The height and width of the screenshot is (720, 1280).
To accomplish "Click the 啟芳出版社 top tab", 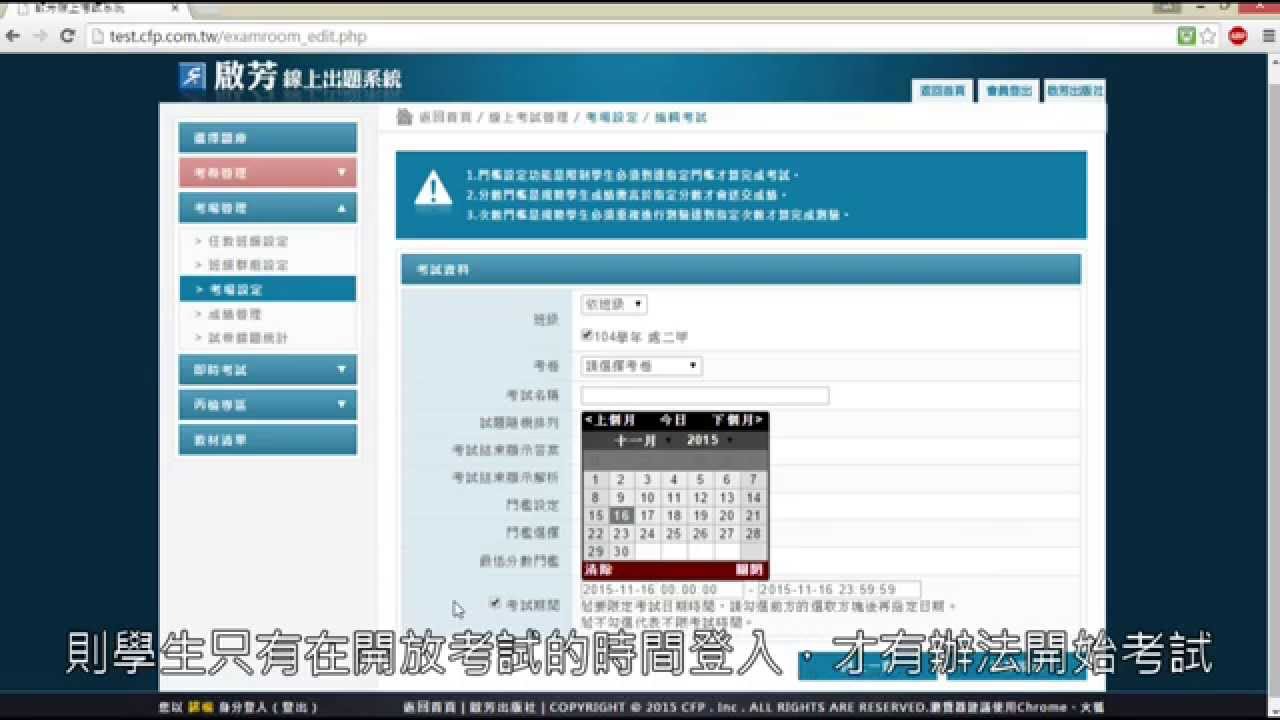I will click(1075, 90).
